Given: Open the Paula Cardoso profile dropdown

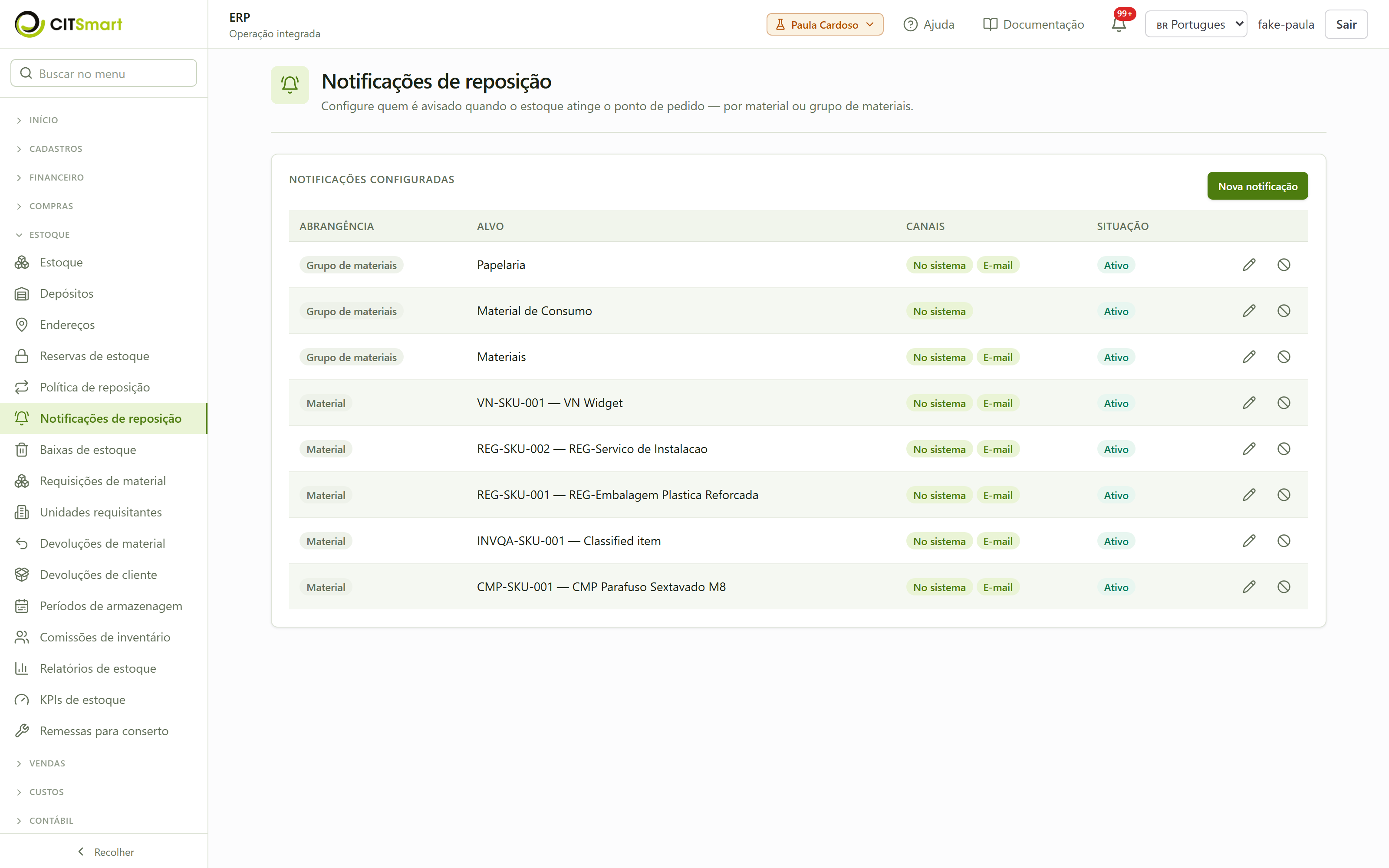Looking at the screenshot, I should (x=825, y=24).
